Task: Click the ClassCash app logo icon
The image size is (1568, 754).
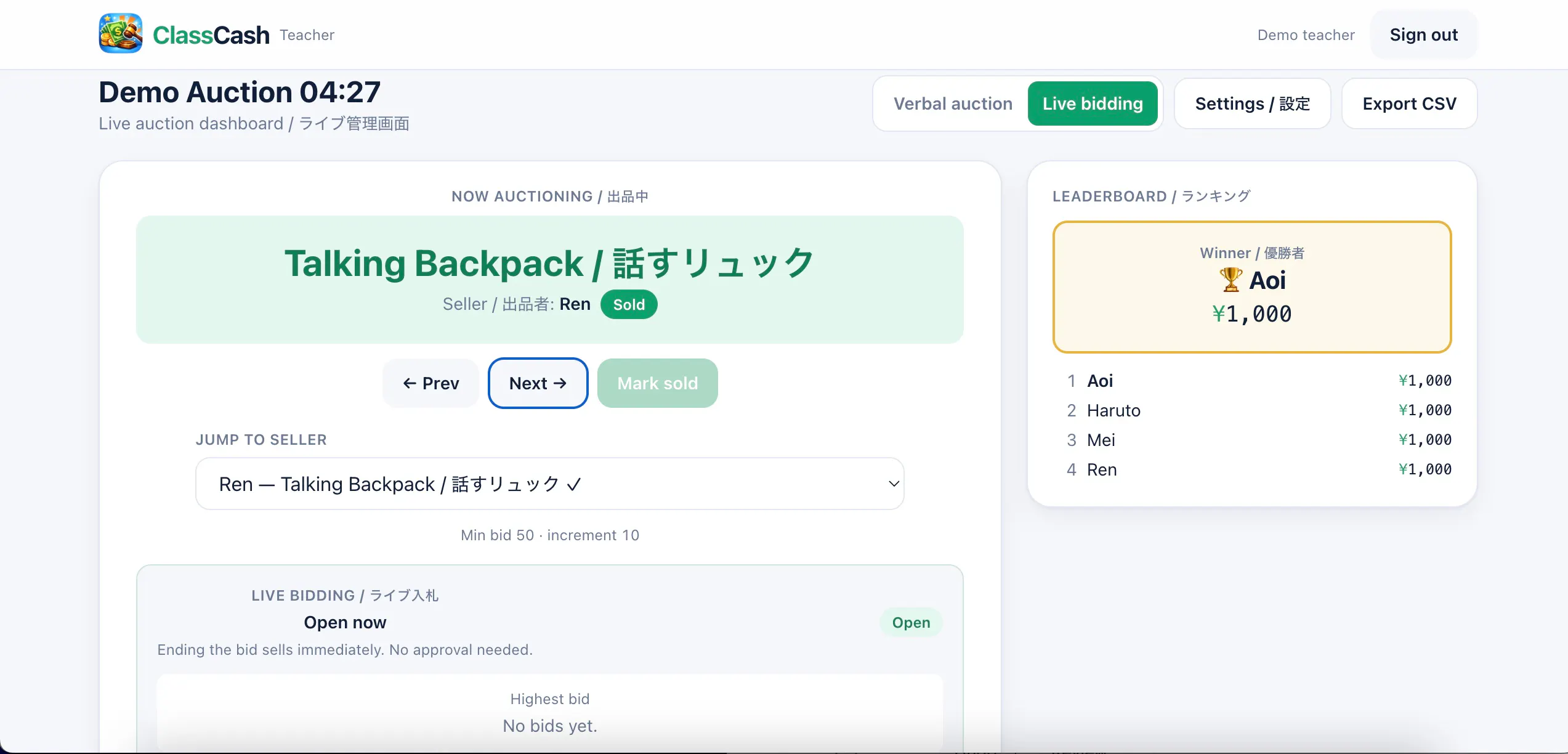Action: click(121, 34)
